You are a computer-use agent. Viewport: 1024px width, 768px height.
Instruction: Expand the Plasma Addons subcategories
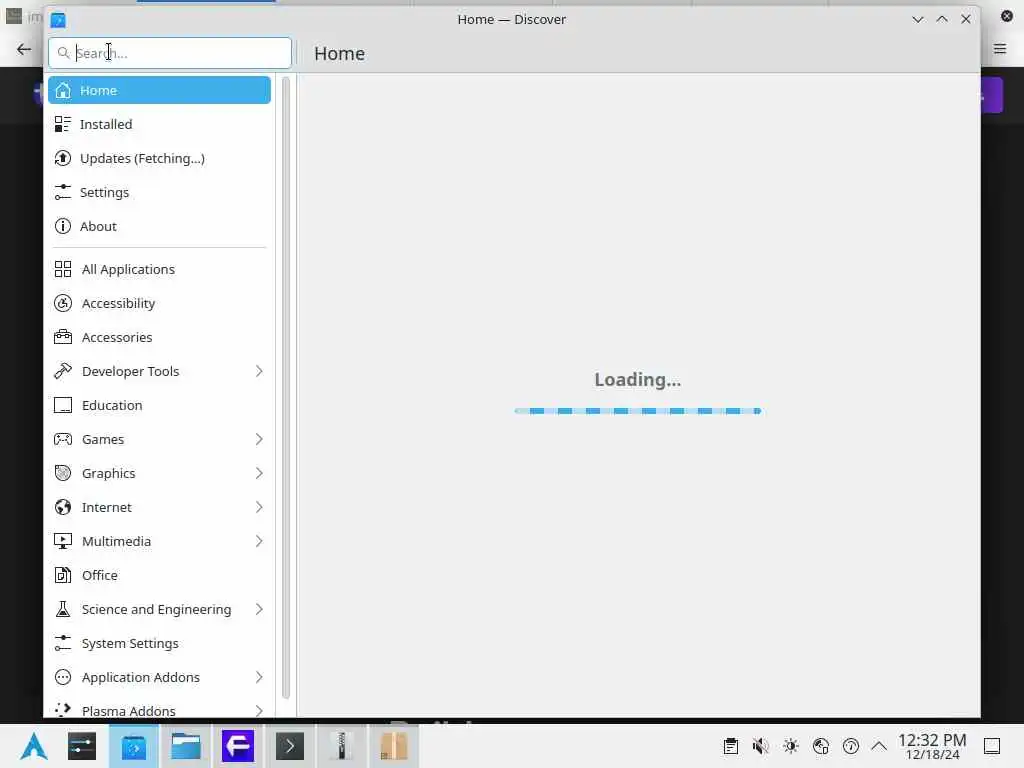259,710
